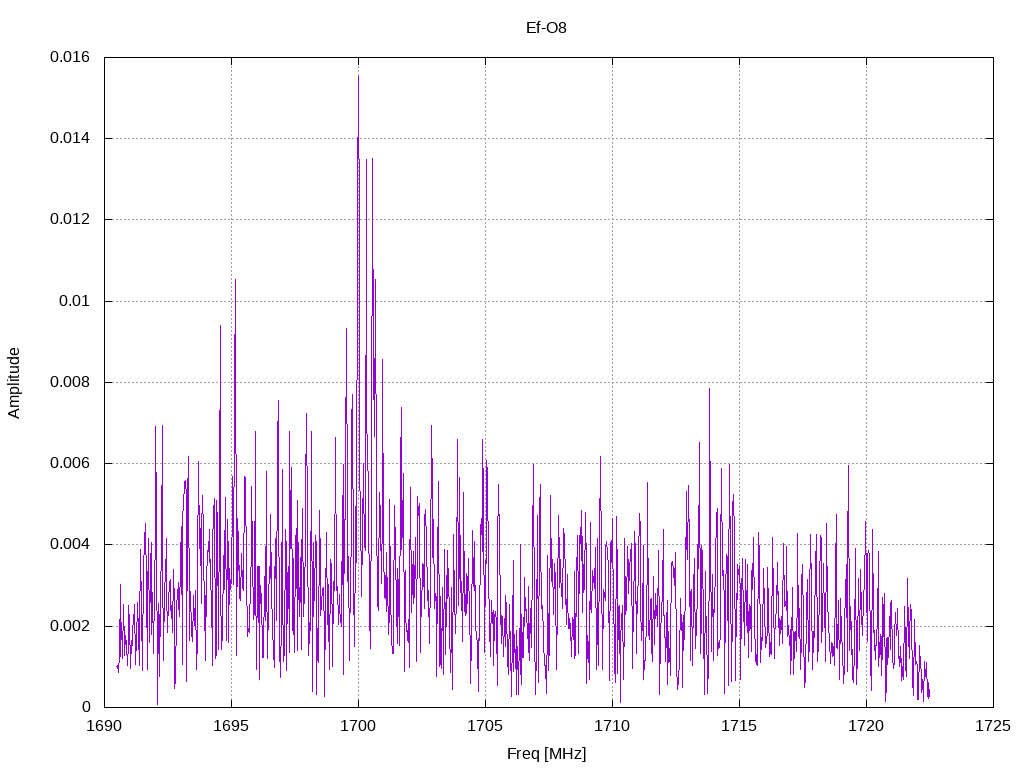The width and height of the screenshot is (1024, 768).
Task: Click the y-axis tick value 0.01
Action: [74, 301]
